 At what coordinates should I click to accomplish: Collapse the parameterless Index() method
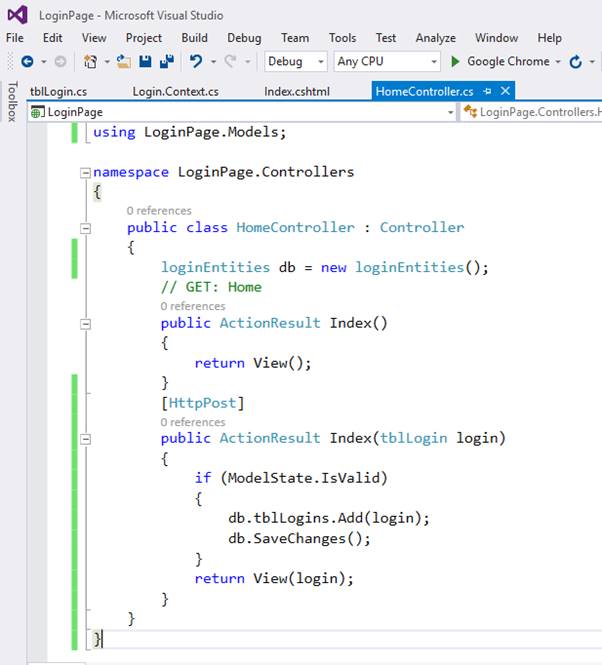(85, 324)
